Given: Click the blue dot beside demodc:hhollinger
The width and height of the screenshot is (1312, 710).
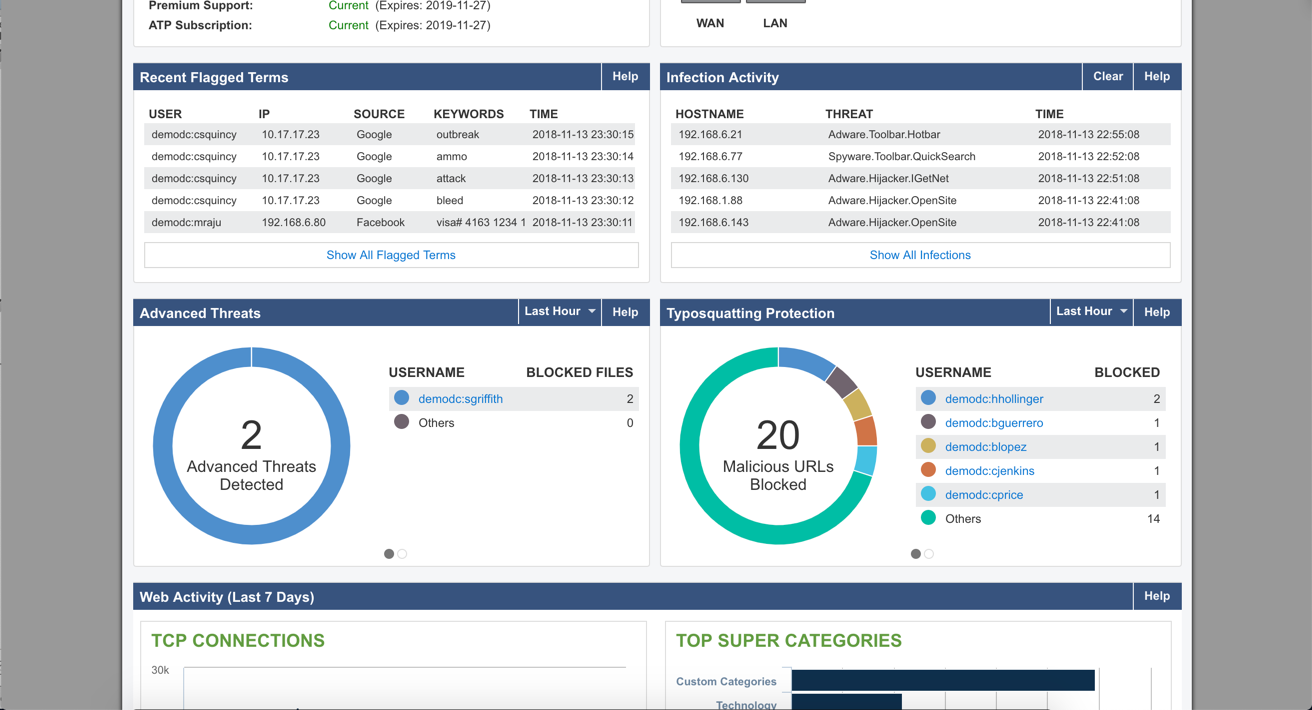Looking at the screenshot, I should [x=928, y=398].
